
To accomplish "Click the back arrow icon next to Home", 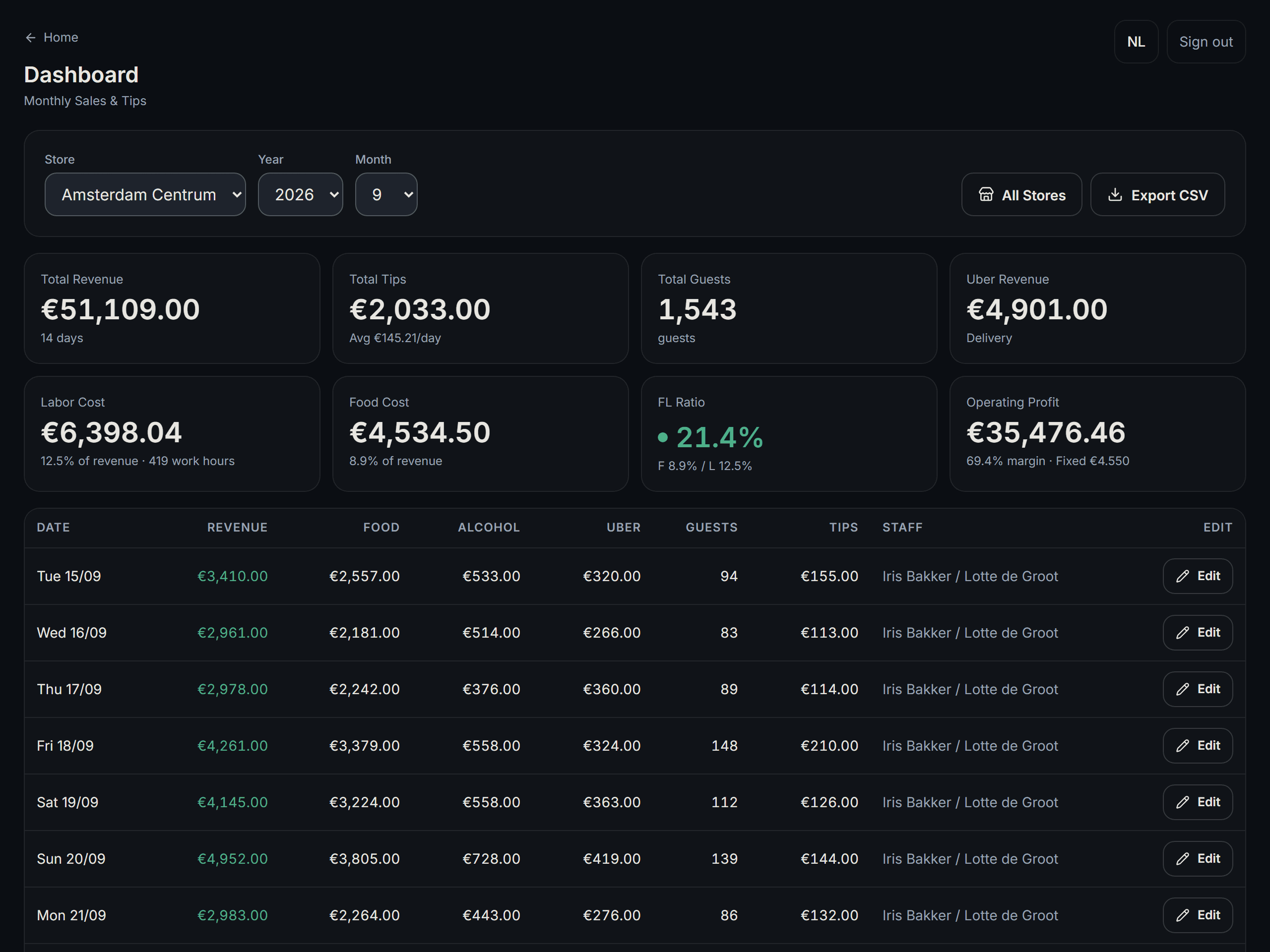I will (30, 37).
